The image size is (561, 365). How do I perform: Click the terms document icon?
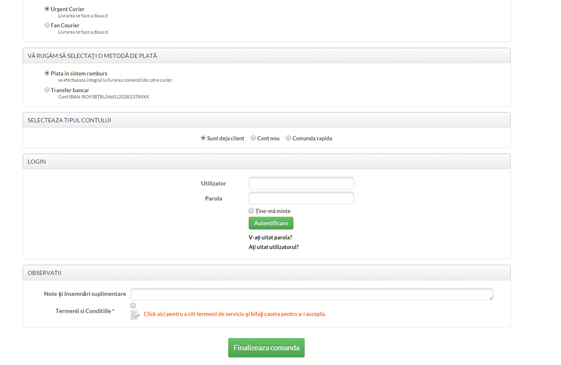(x=135, y=315)
